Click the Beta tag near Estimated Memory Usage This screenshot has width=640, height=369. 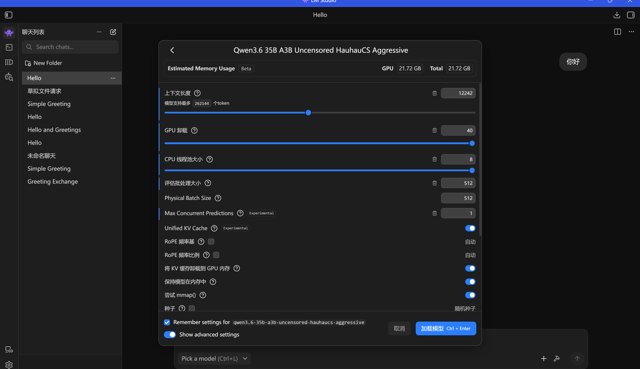pyautogui.click(x=246, y=69)
